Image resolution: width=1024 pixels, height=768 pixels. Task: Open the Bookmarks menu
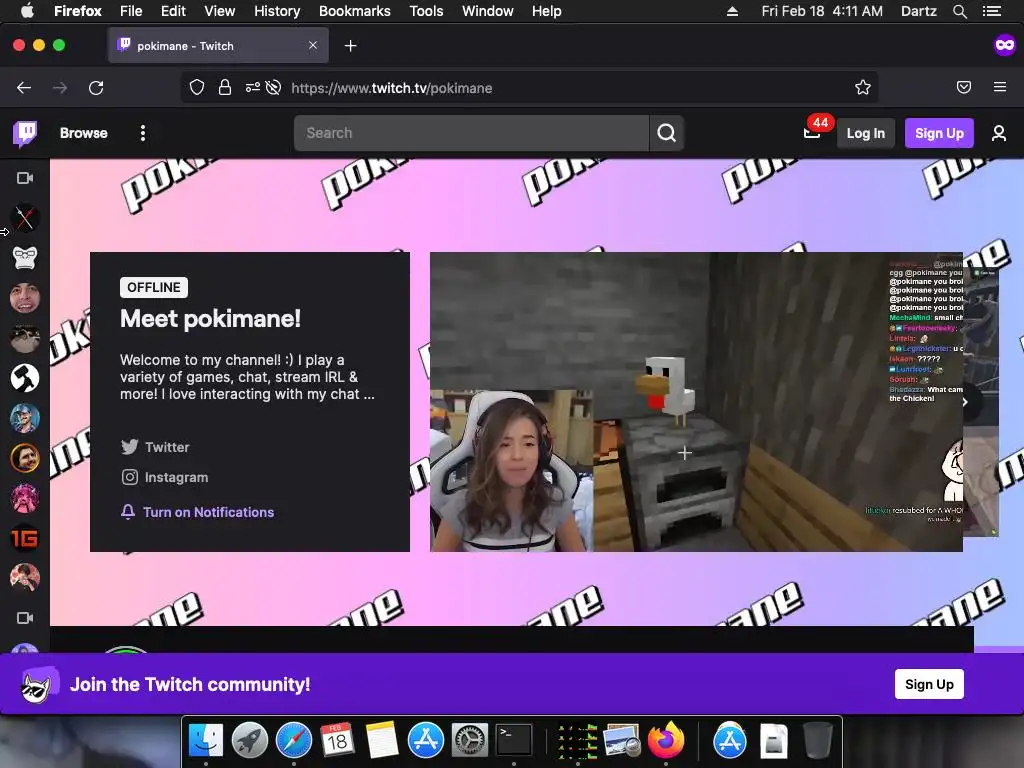pyautogui.click(x=355, y=11)
